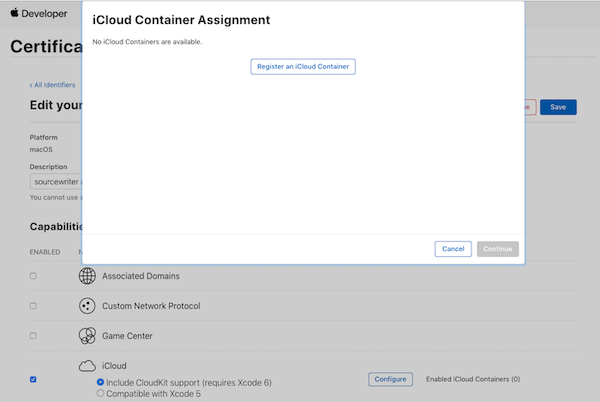Go back to All Identifiers

[x=52, y=85]
